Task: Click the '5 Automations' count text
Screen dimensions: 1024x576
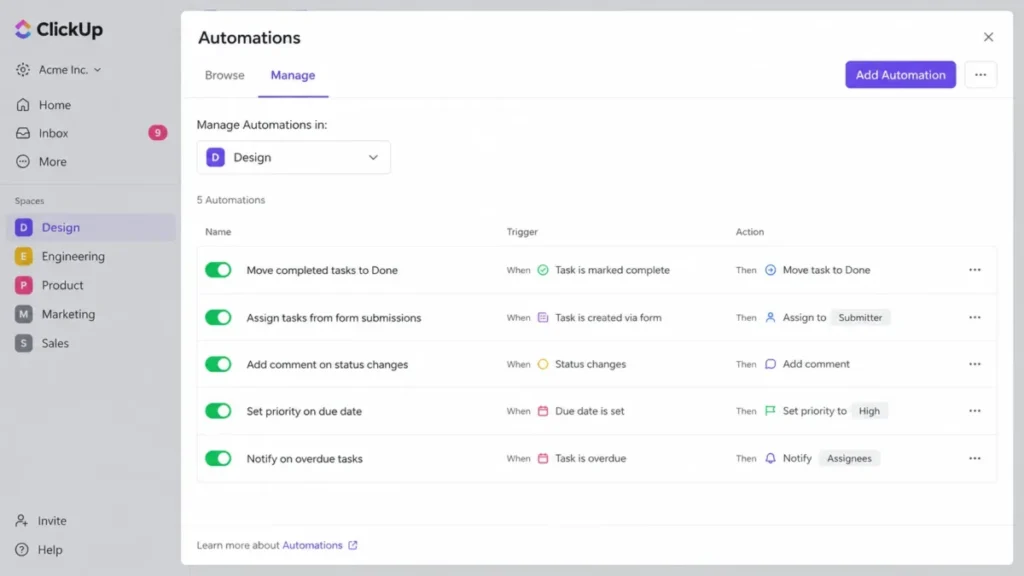Action: [x=231, y=200]
